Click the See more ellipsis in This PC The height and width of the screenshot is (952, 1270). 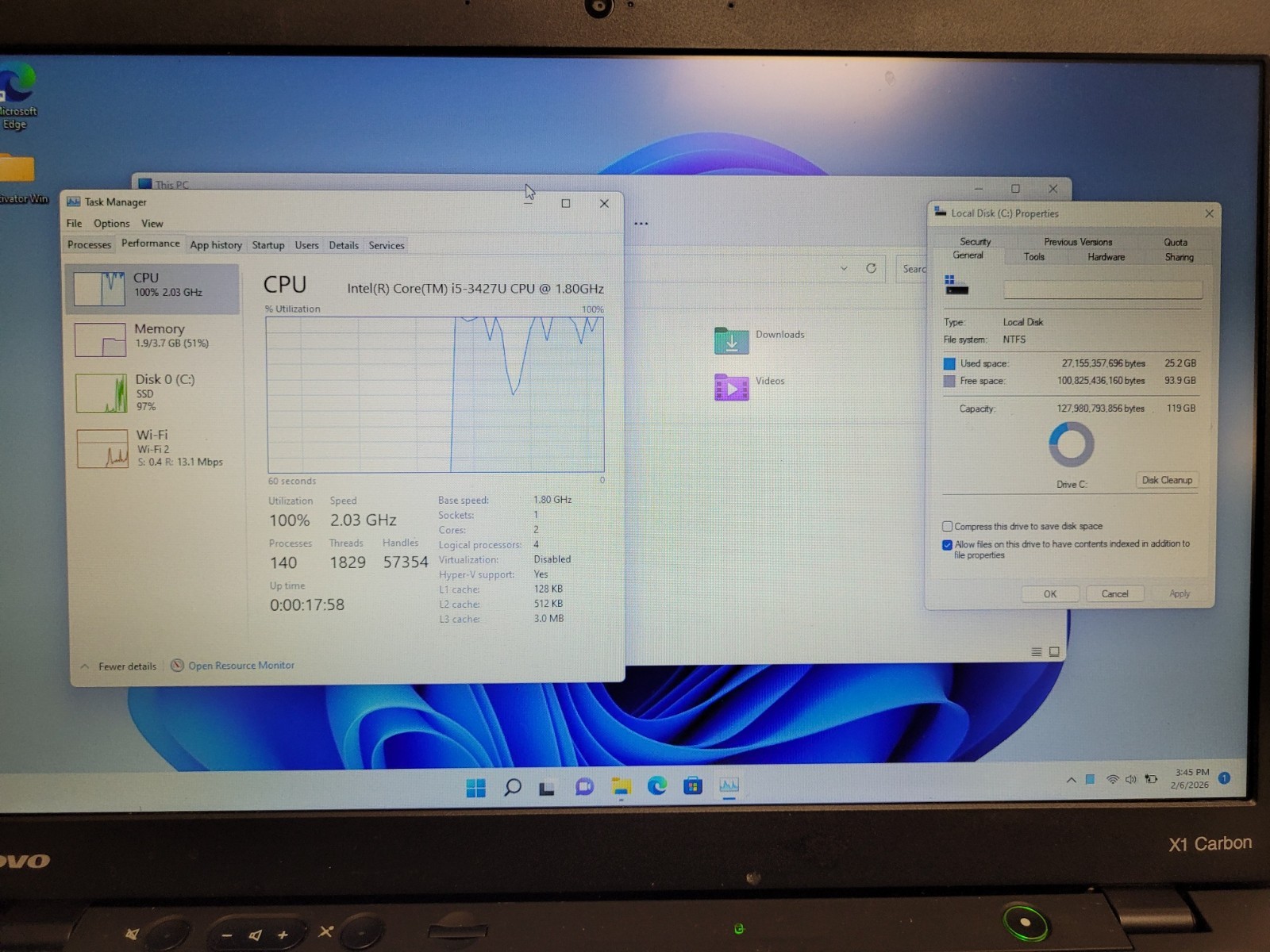(641, 224)
